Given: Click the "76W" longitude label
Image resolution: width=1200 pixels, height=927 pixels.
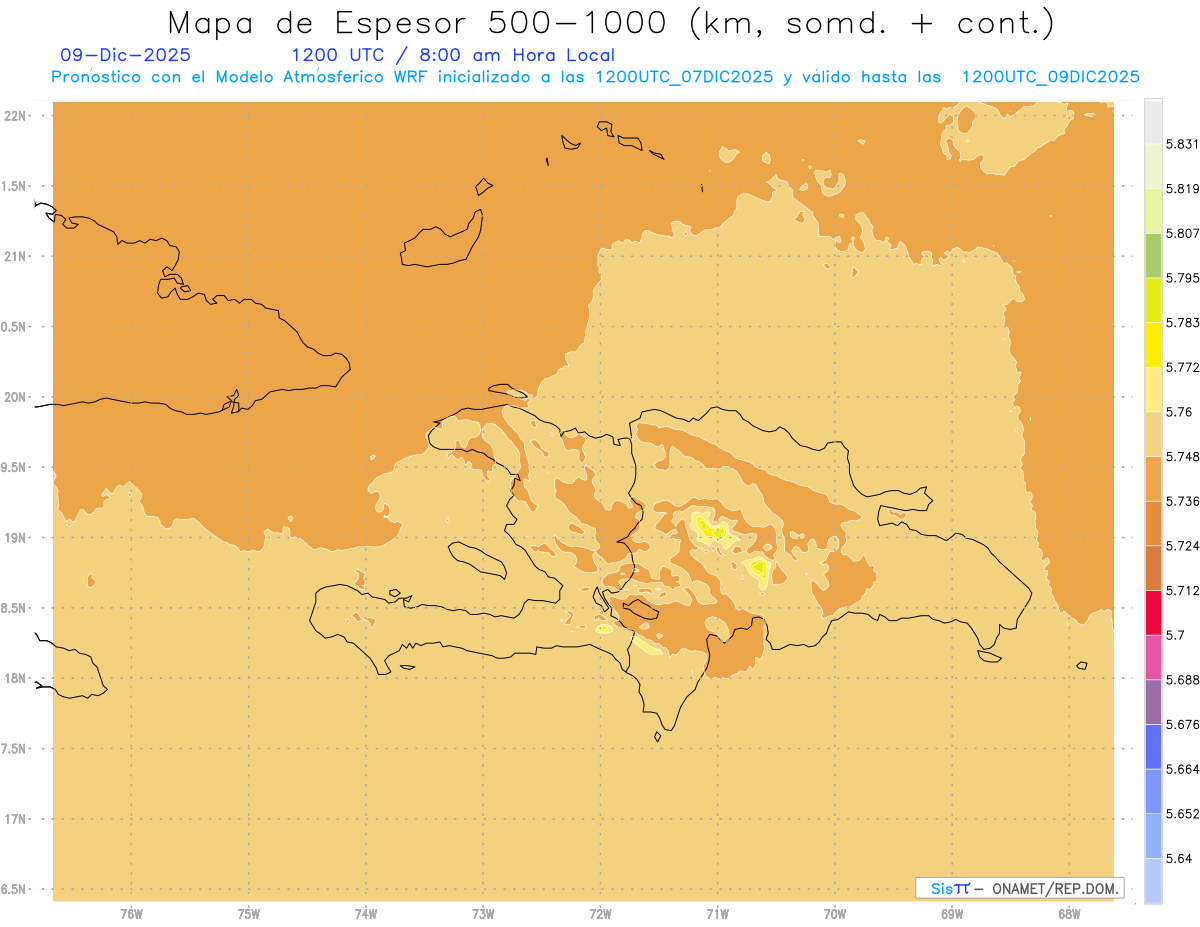Looking at the screenshot, I should click(131, 914).
